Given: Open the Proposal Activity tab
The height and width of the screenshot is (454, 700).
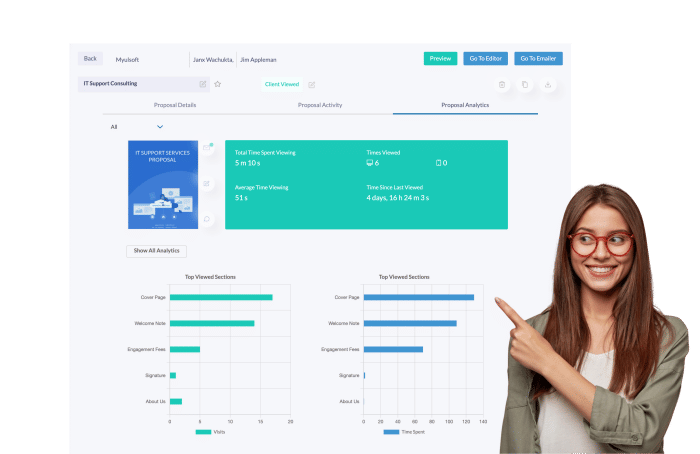Looking at the screenshot, I should (x=320, y=105).
